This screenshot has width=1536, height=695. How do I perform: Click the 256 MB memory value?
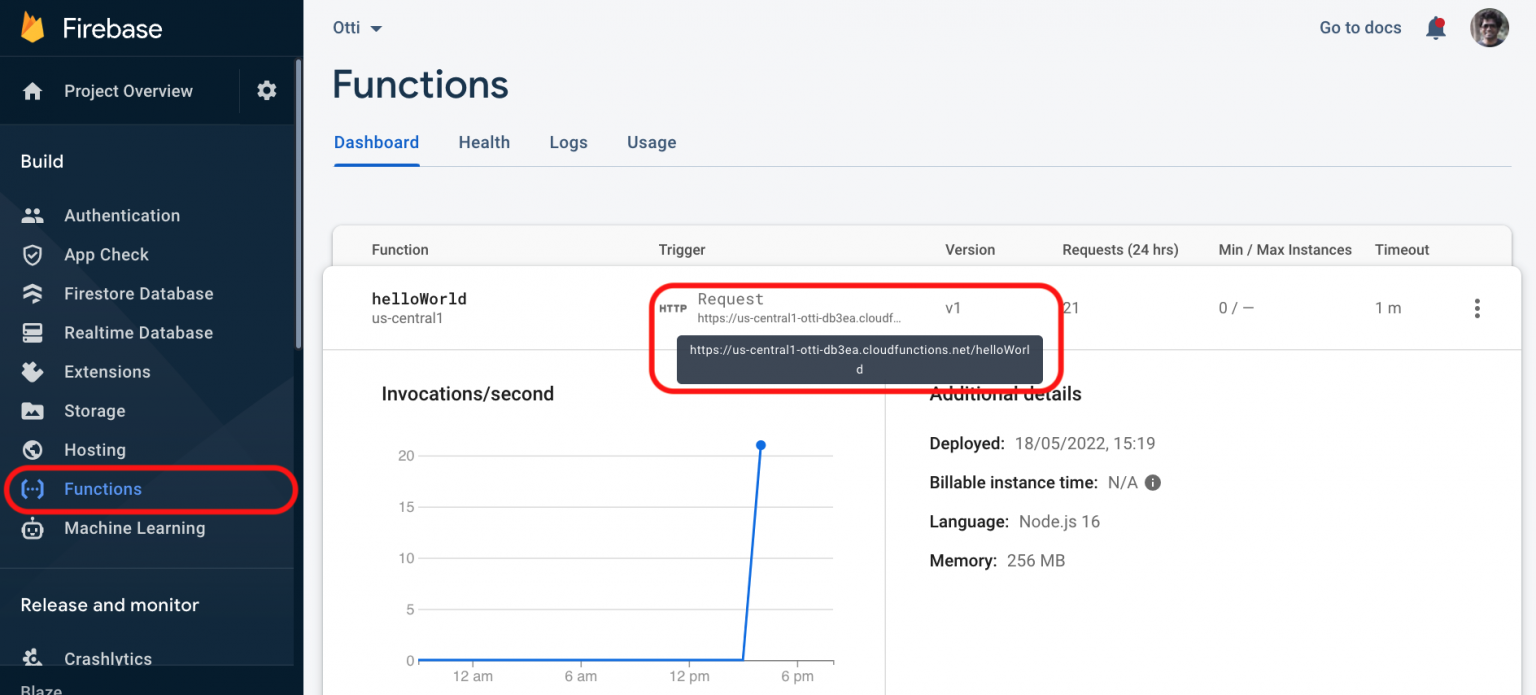(1036, 561)
